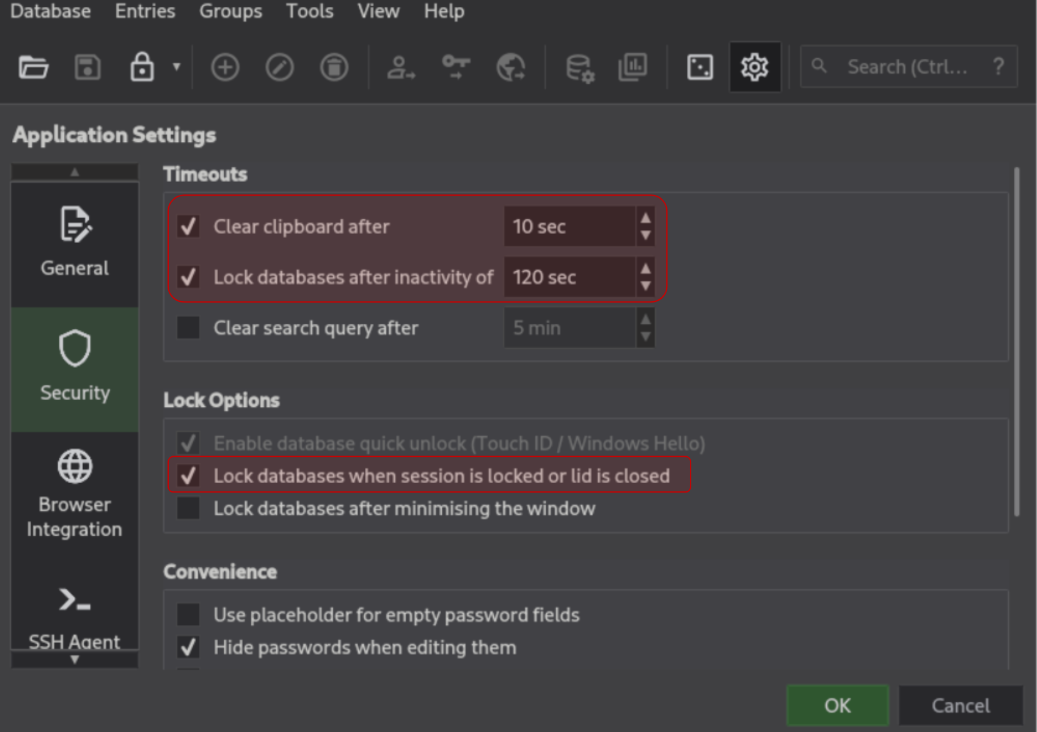
Task: Click the Copy Password key icon
Action: [456, 68]
